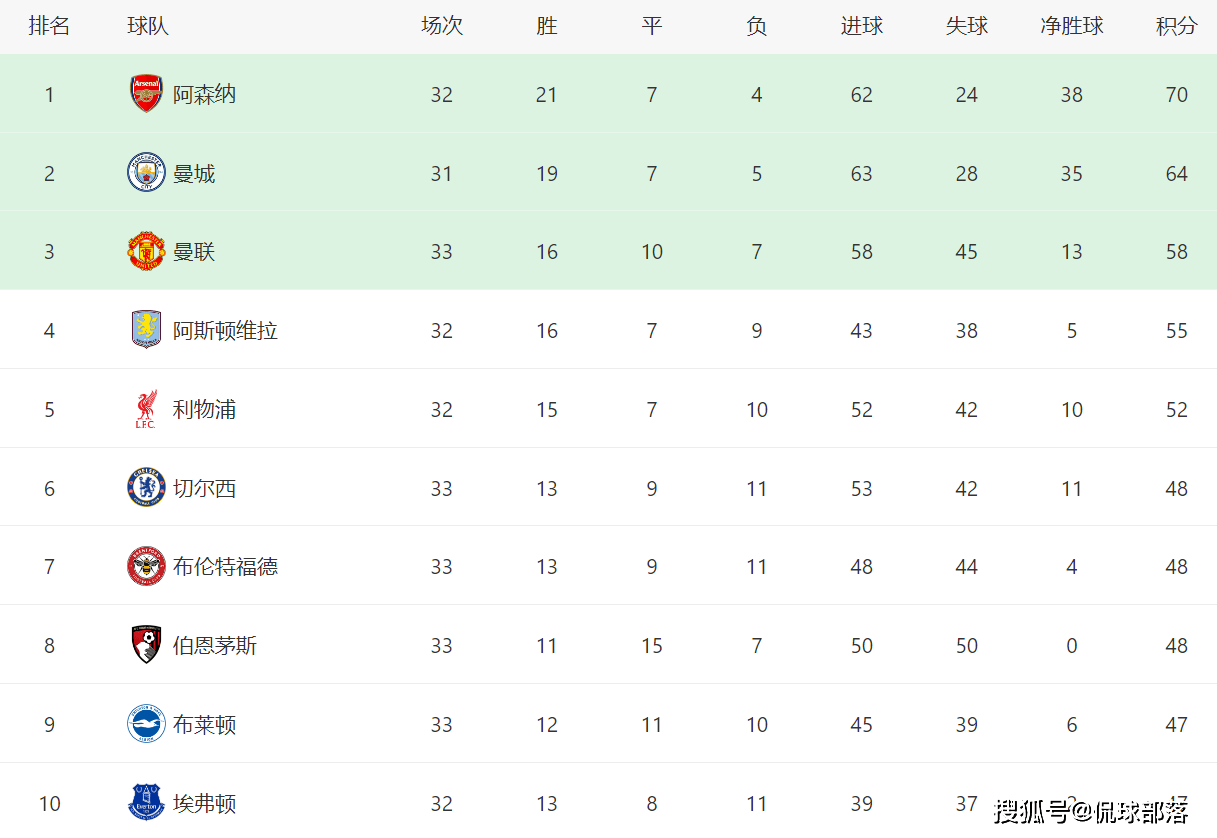Open the 布伦特福德 team link

tap(225, 567)
